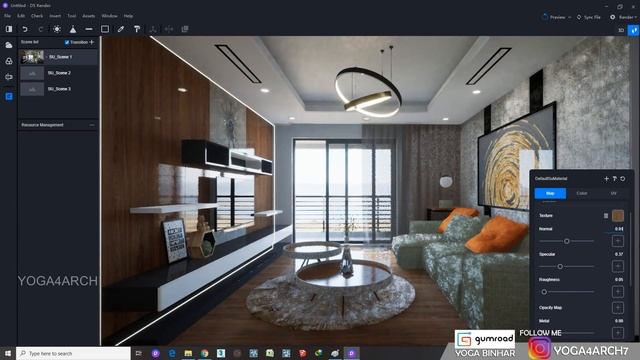Toggle the sidebar panel layout icon

9,29
